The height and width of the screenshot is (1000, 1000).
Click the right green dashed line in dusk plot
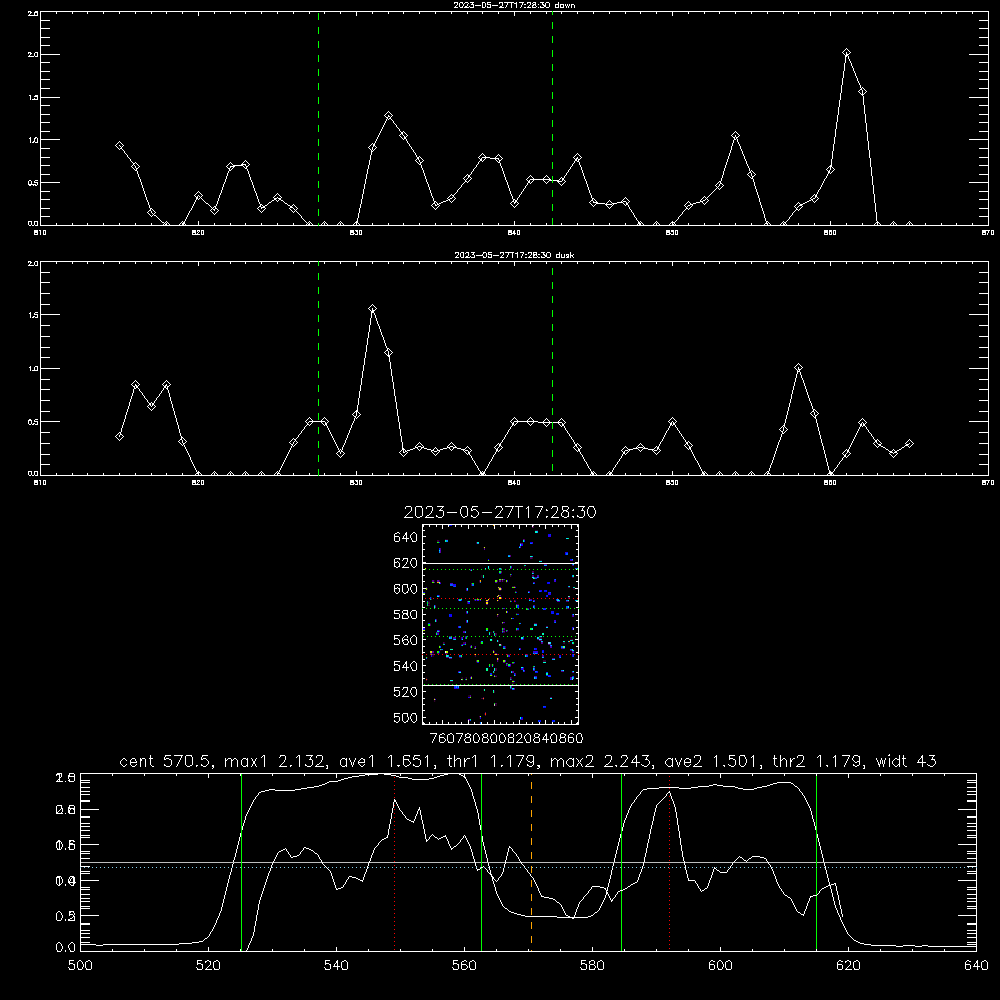click(x=552, y=368)
